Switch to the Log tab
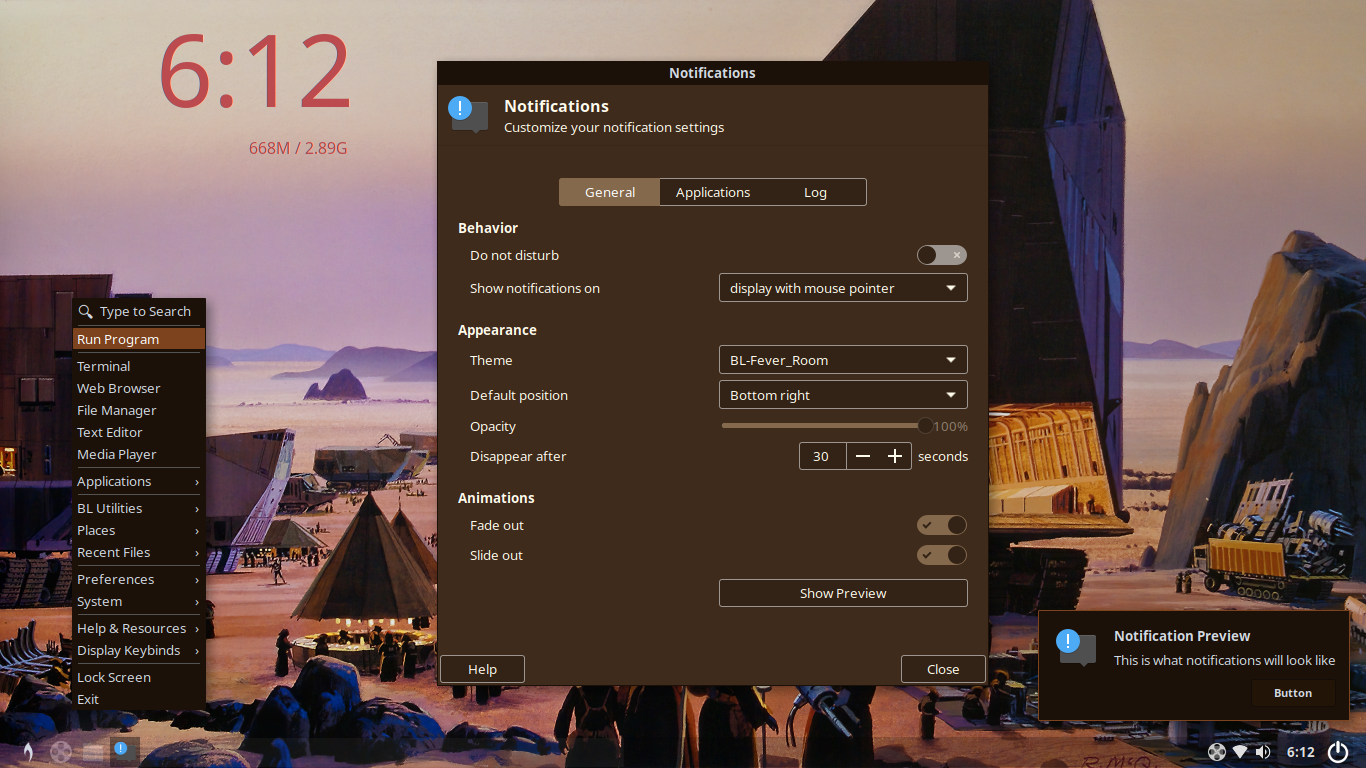1366x768 pixels. pyautogui.click(x=815, y=192)
